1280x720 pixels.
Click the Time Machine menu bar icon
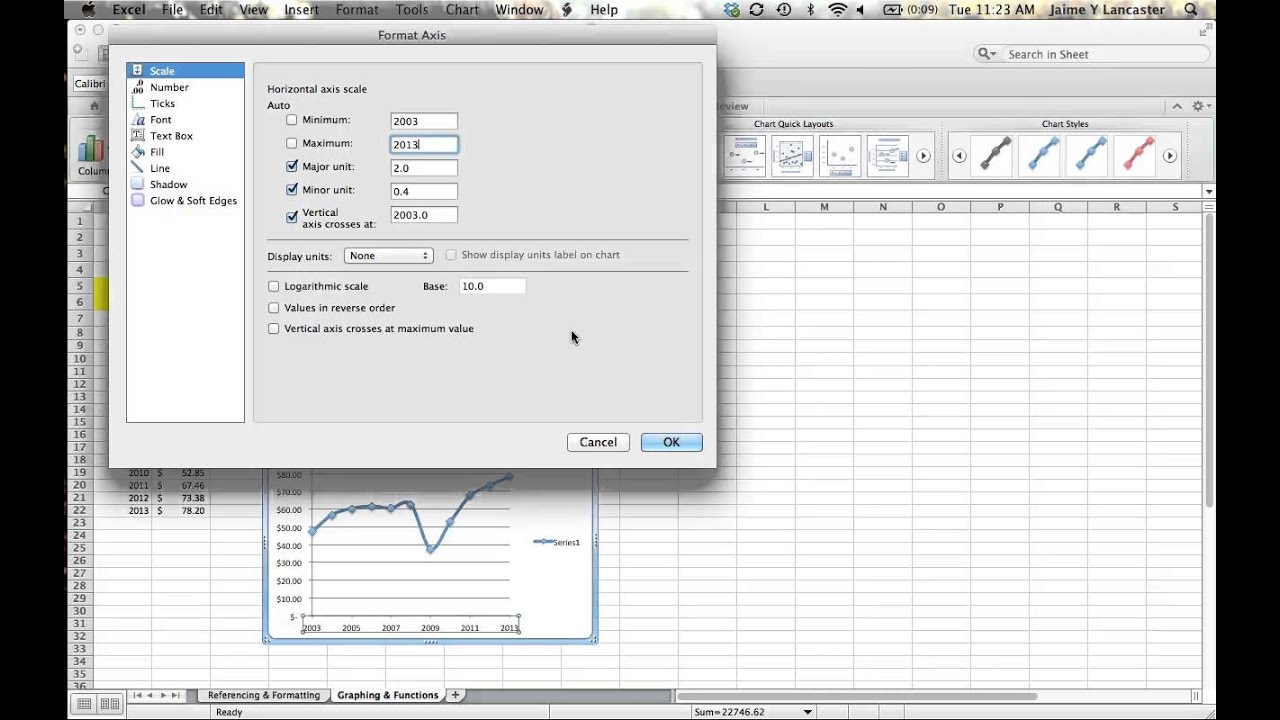[x=783, y=10]
